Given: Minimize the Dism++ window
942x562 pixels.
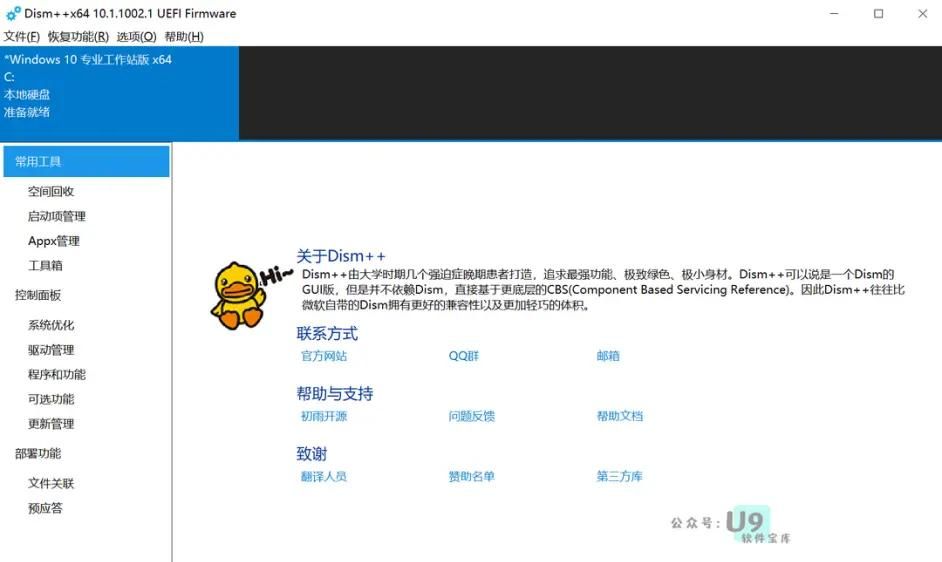Looking at the screenshot, I should [834, 13].
